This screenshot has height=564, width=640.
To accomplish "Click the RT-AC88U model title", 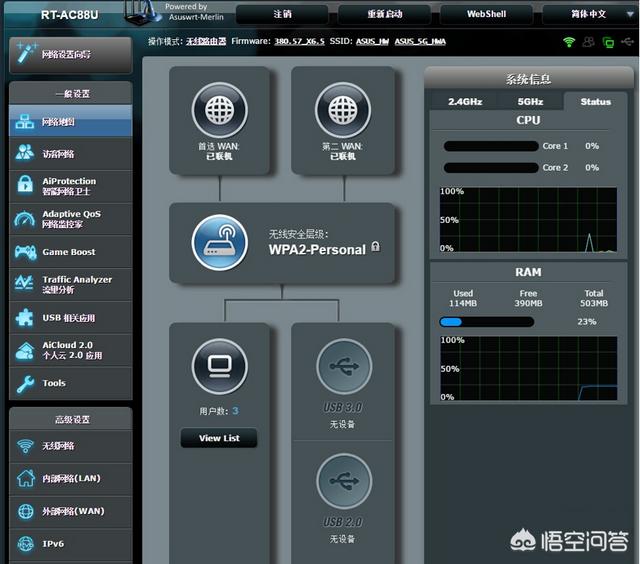I will pyautogui.click(x=69, y=15).
